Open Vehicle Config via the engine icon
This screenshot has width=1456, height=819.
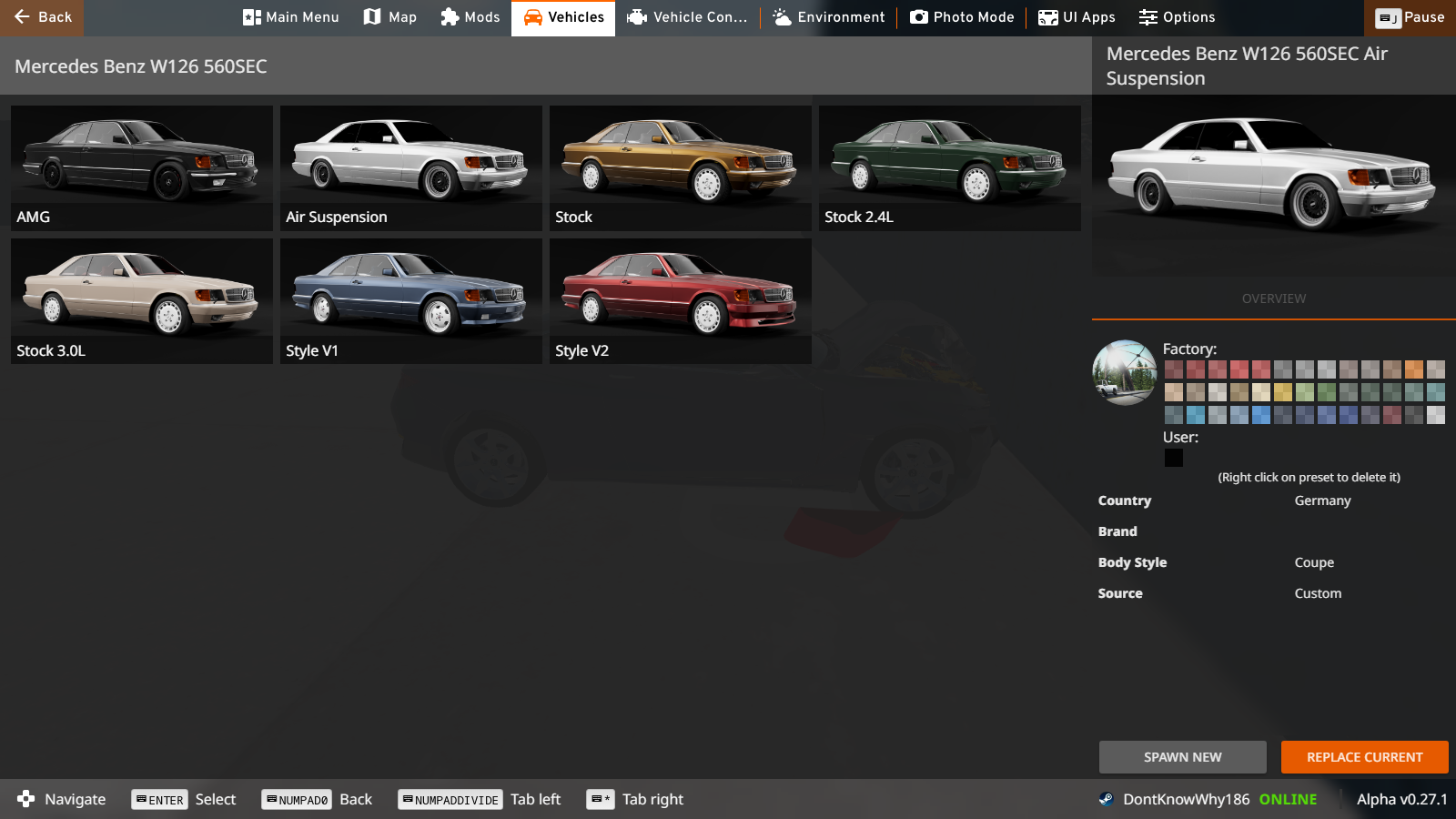coord(637,17)
